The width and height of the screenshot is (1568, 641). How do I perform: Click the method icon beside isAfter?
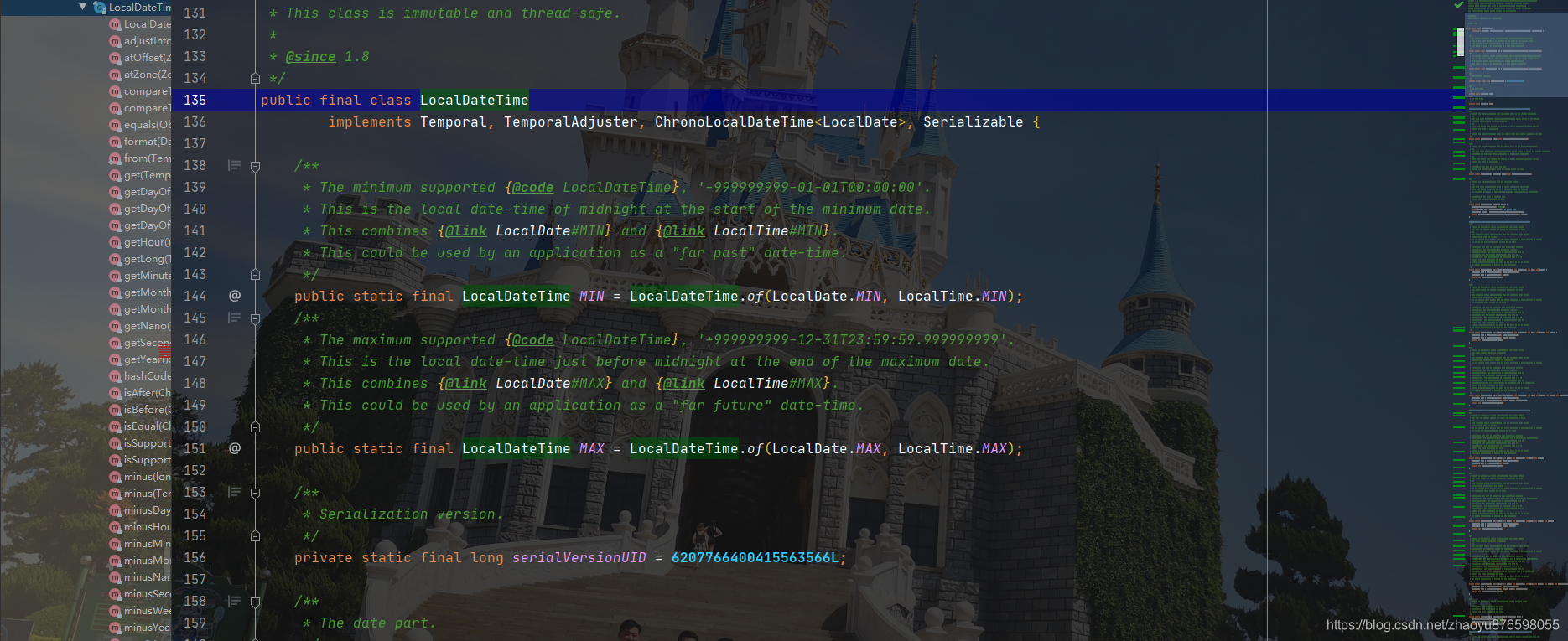(x=116, y=393)
